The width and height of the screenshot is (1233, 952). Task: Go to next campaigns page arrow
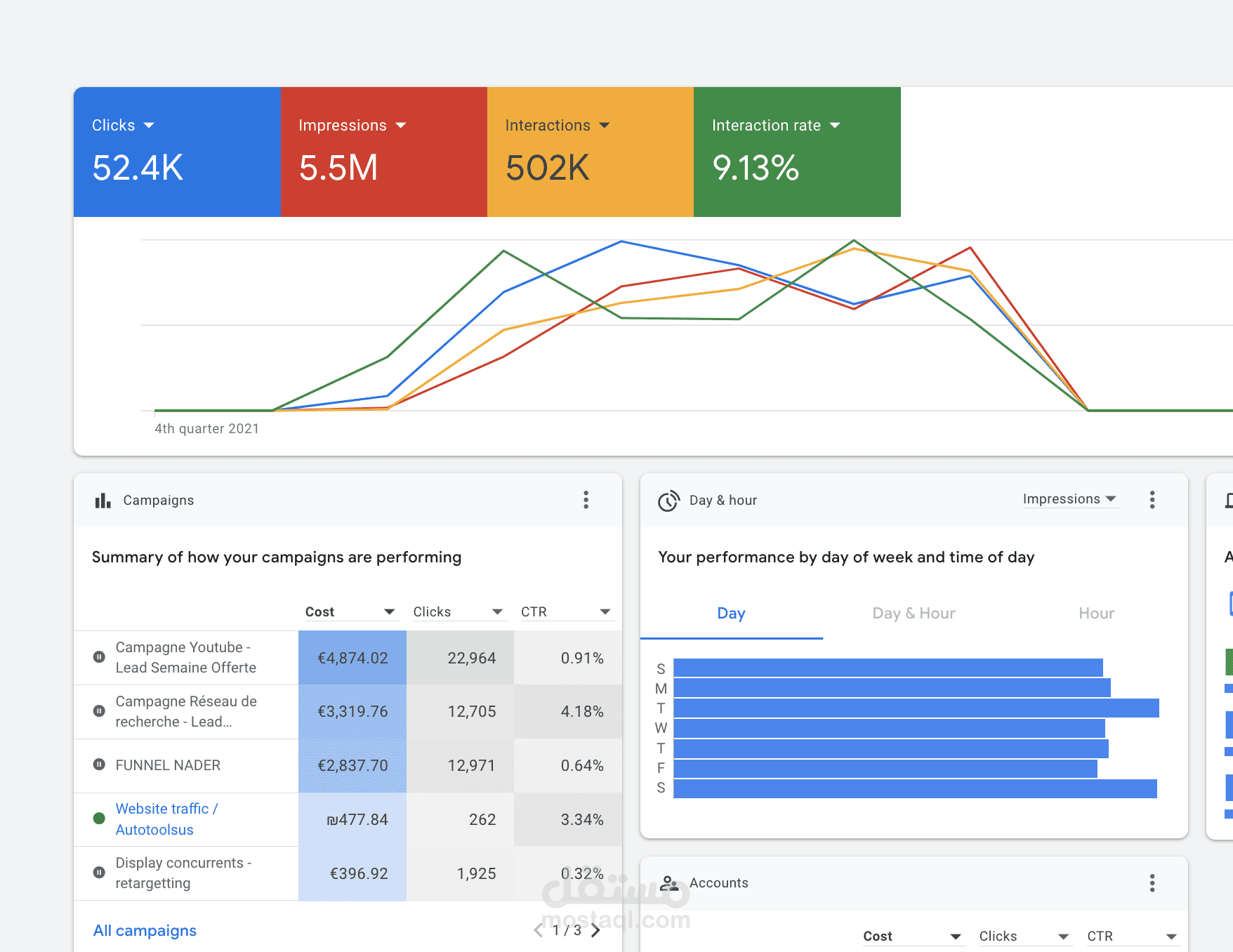point(596,930)
